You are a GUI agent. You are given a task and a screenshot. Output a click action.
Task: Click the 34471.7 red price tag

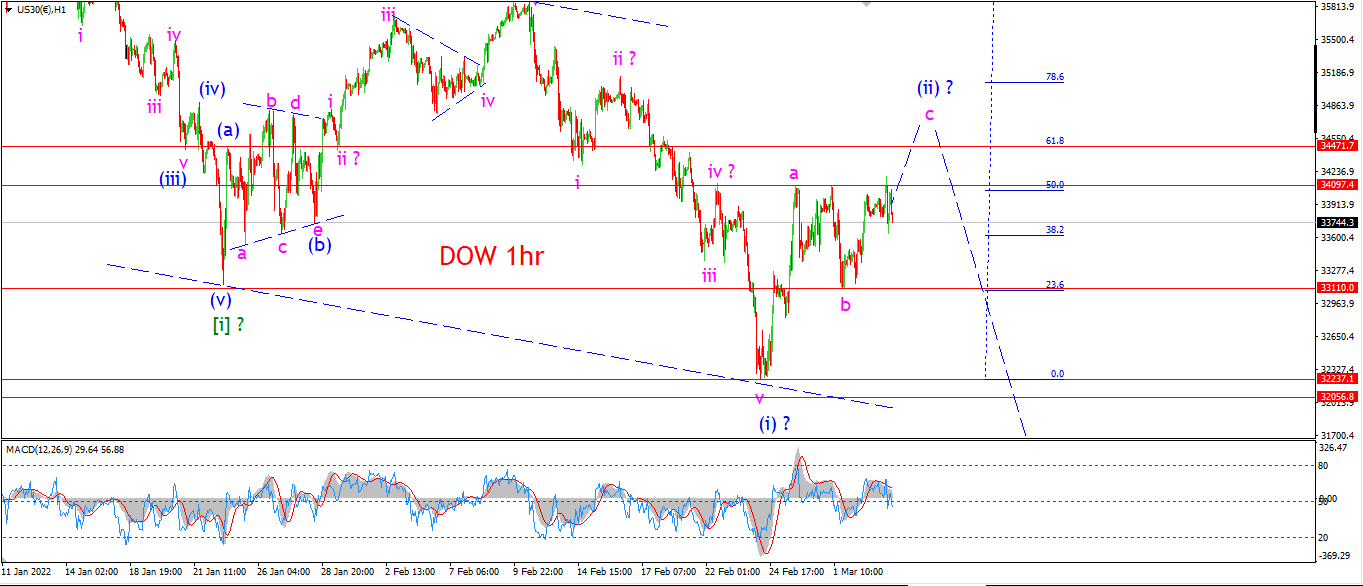(x=1337, y=146)
